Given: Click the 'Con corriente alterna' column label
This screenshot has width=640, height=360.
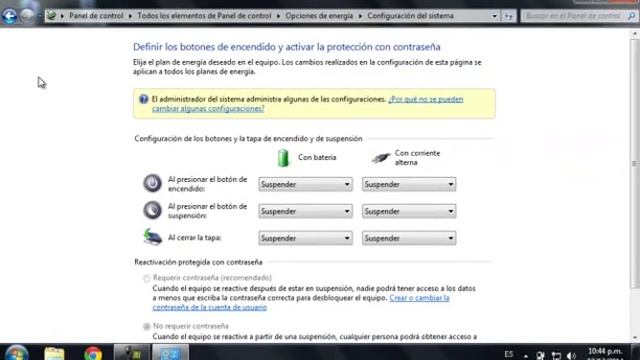Looking at the screenshot, I should click(417, 158).
